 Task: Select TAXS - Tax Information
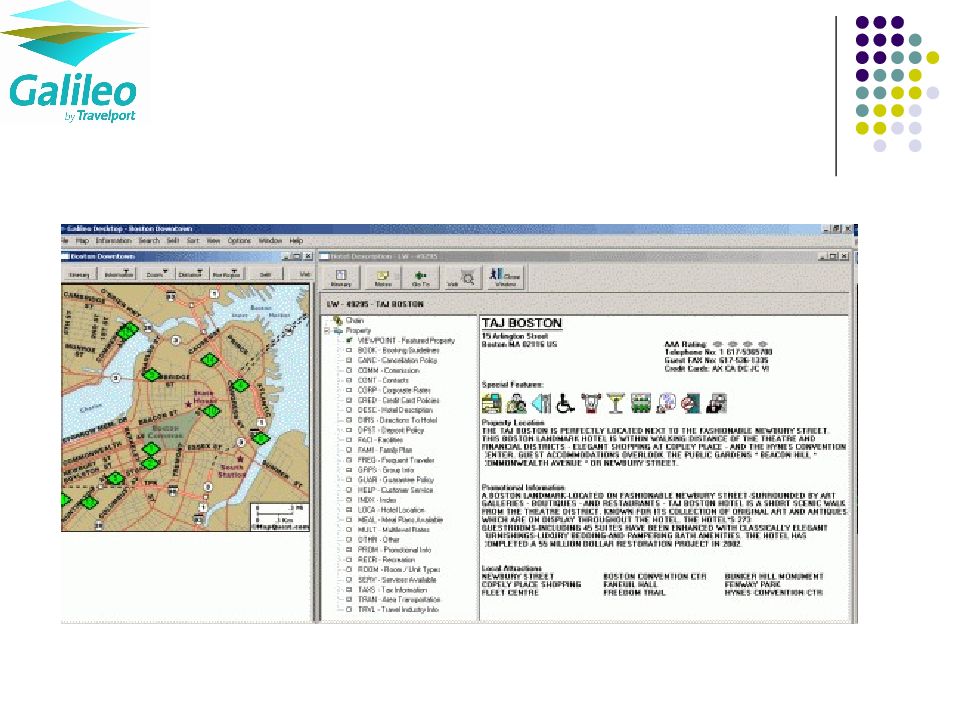(392, 589)
